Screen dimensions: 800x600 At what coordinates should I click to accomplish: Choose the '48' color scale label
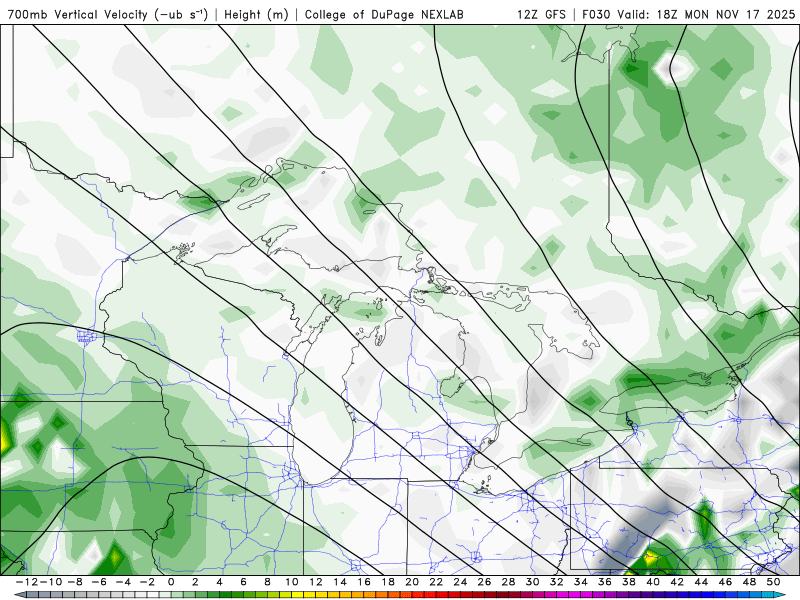tap(749, 582)
